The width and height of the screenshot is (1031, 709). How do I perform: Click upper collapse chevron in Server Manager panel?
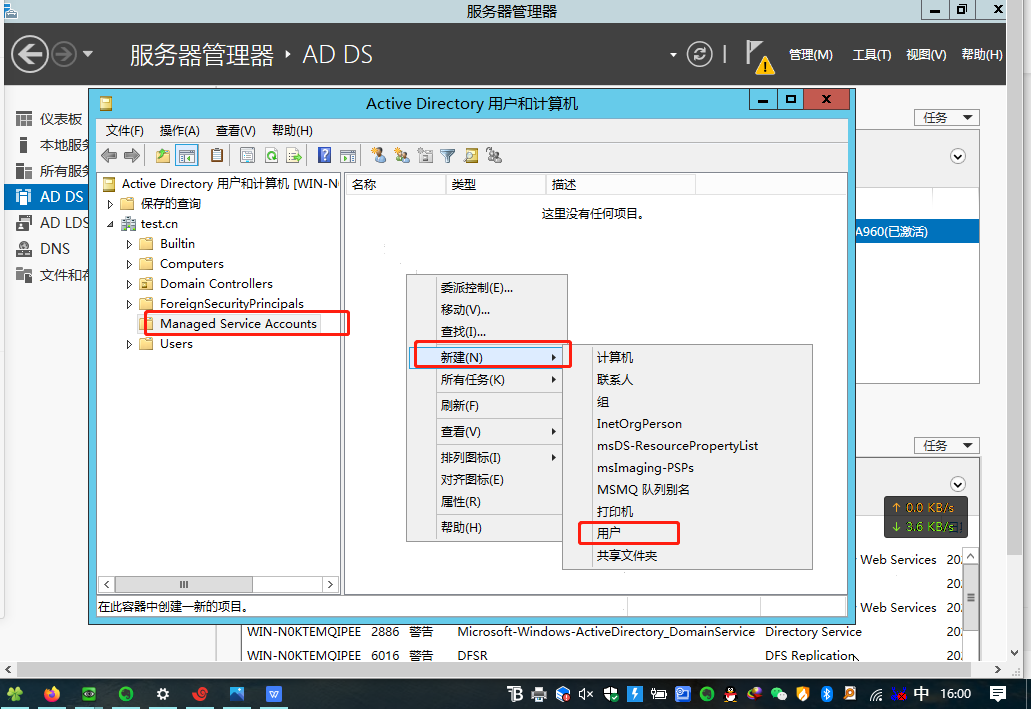tap(958, 157)
